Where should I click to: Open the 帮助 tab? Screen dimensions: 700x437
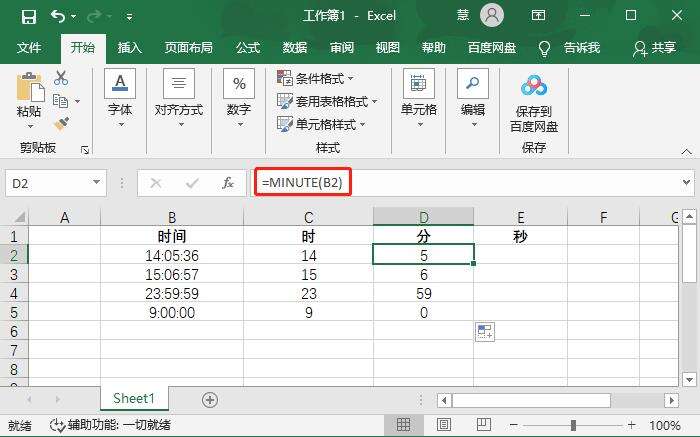pyautogui.click(x=433, y=47)
